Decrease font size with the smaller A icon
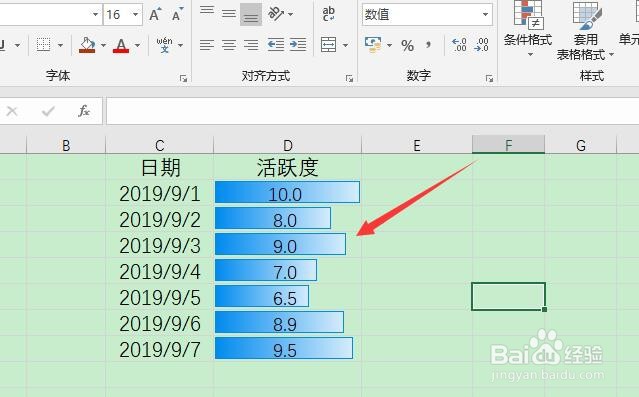The image size is (639, 397). 177,14
